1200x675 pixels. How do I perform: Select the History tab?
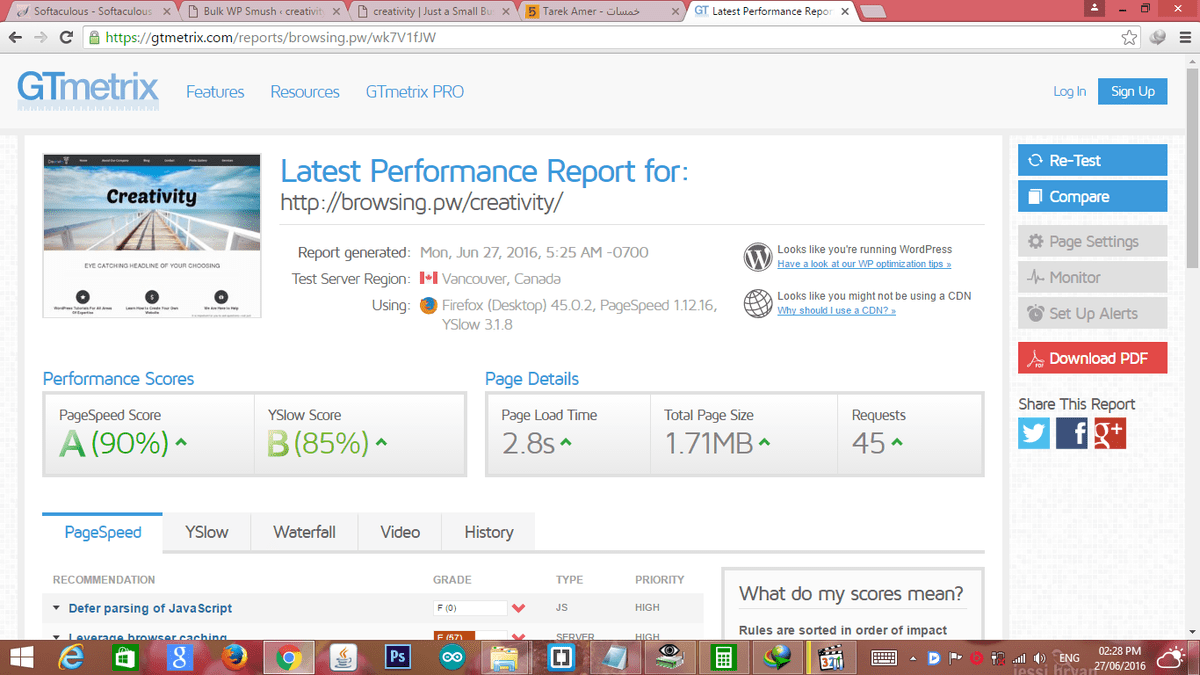(x=489, y=532)
